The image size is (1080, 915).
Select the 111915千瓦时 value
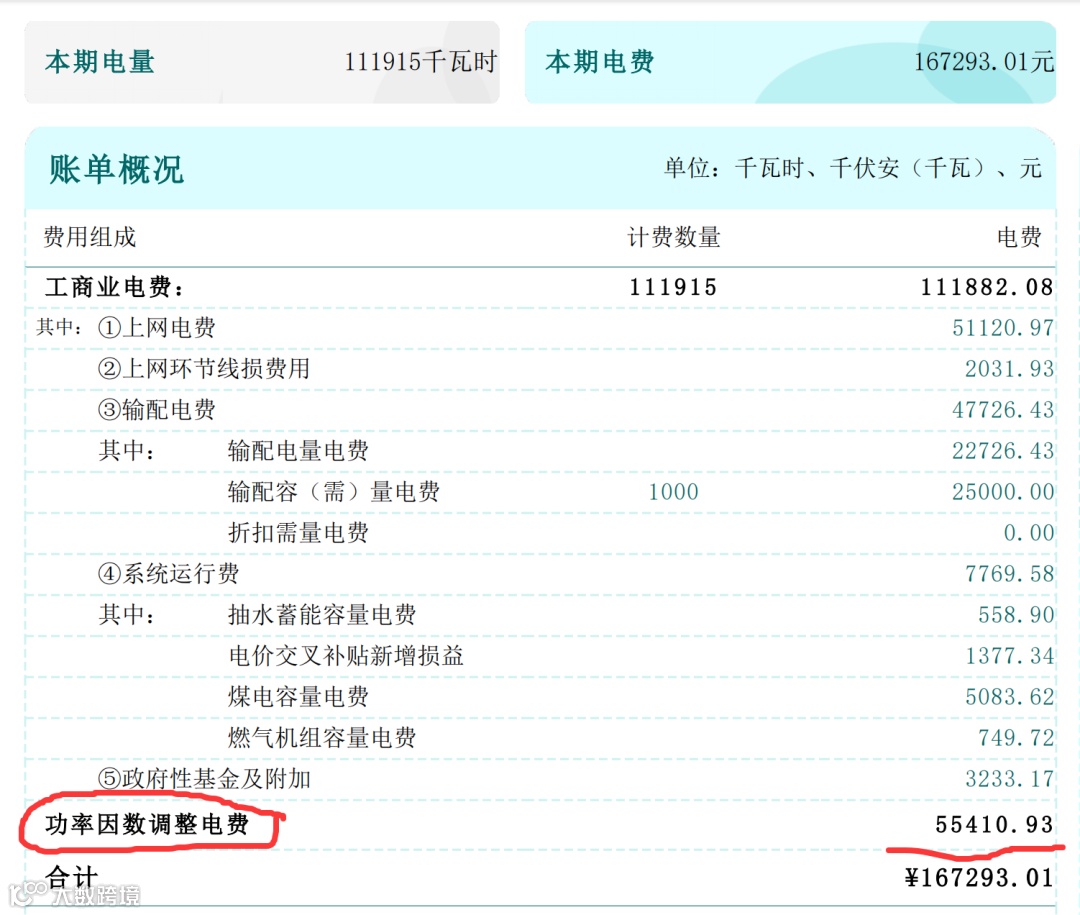(420, 62)
